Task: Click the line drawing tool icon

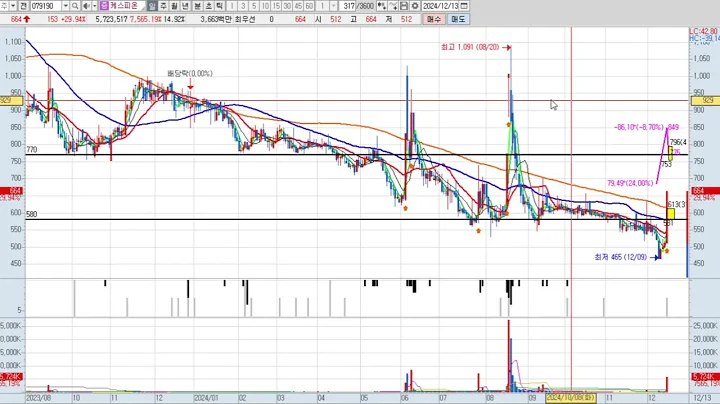Action: pyautogui.click(x=393, y=6)
